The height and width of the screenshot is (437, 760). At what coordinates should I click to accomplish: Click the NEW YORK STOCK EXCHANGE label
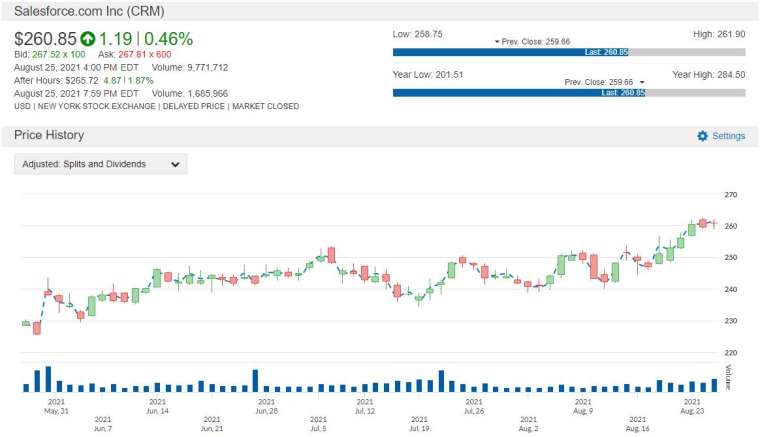[96, 107]
